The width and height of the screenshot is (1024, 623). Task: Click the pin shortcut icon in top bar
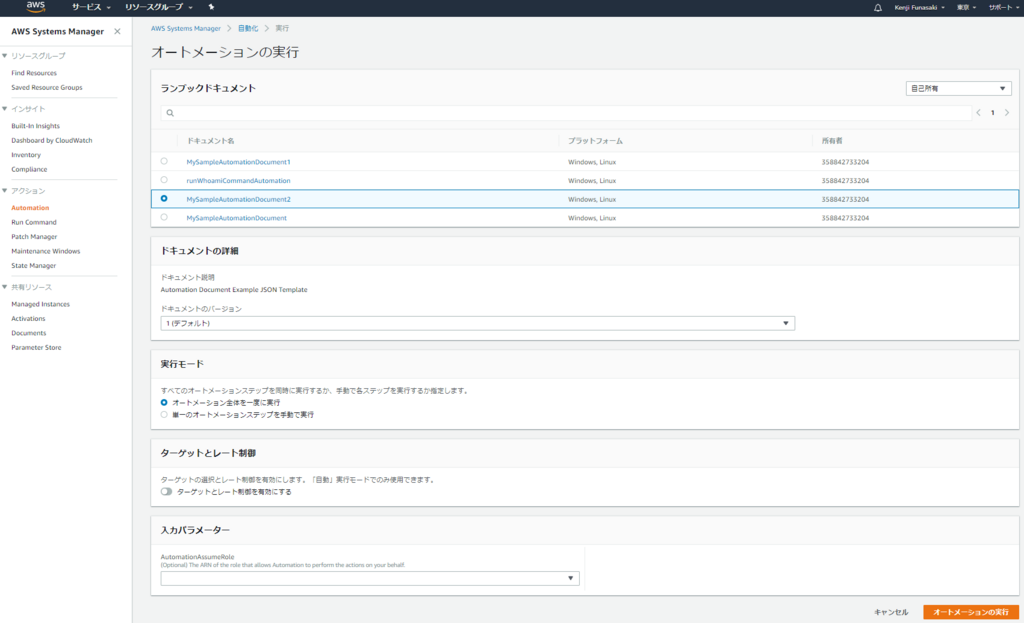211,7
